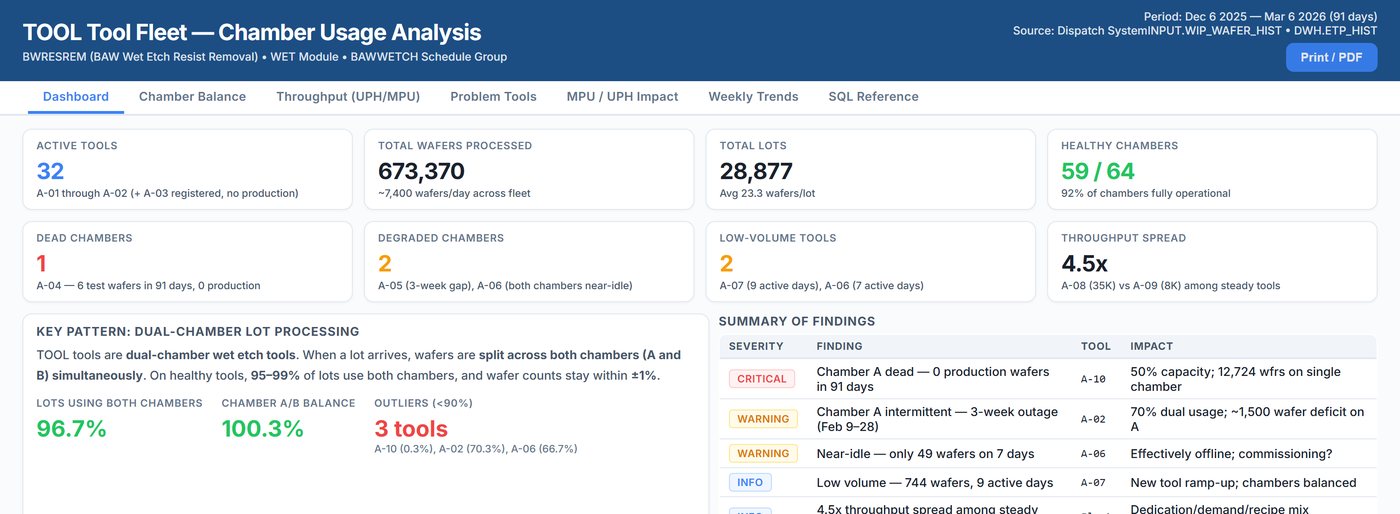Click the TOOL column header
This screenshot has width=1400, height=514.
click(1096, 346)
